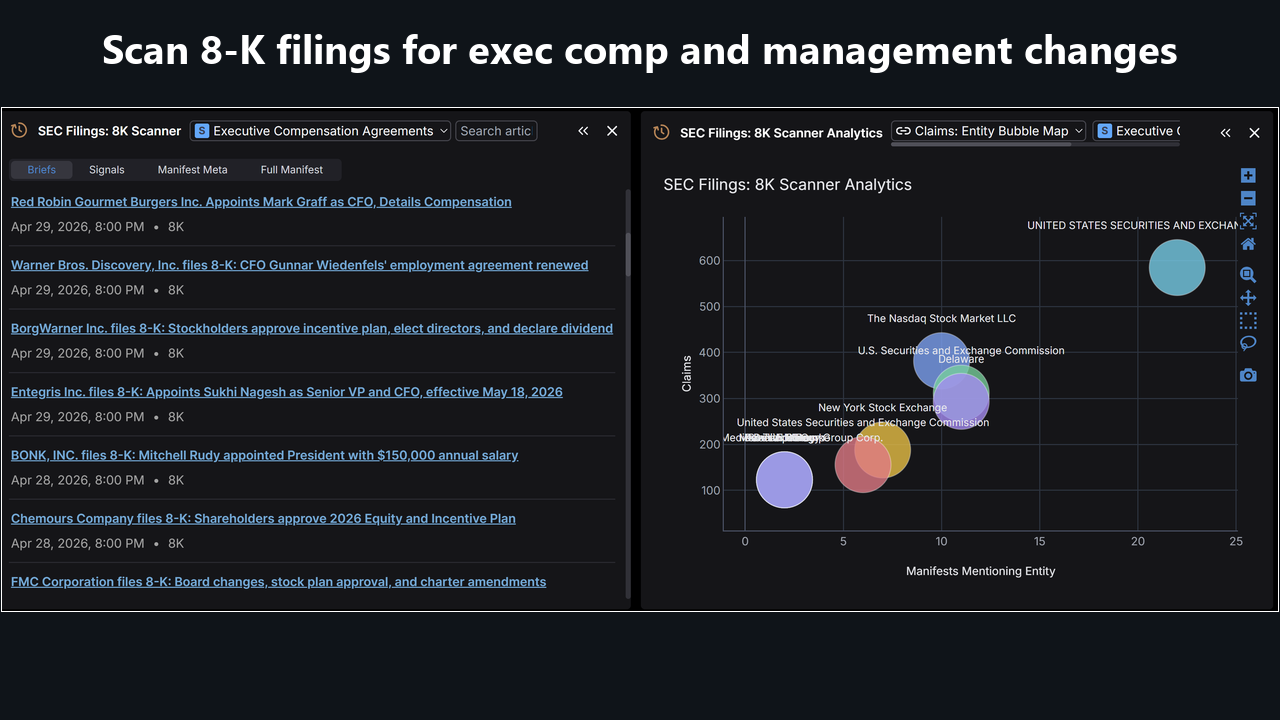Open the cut-off Executive dropdown in Analytics panel
1280x720 pixels.
(1137, 131)
